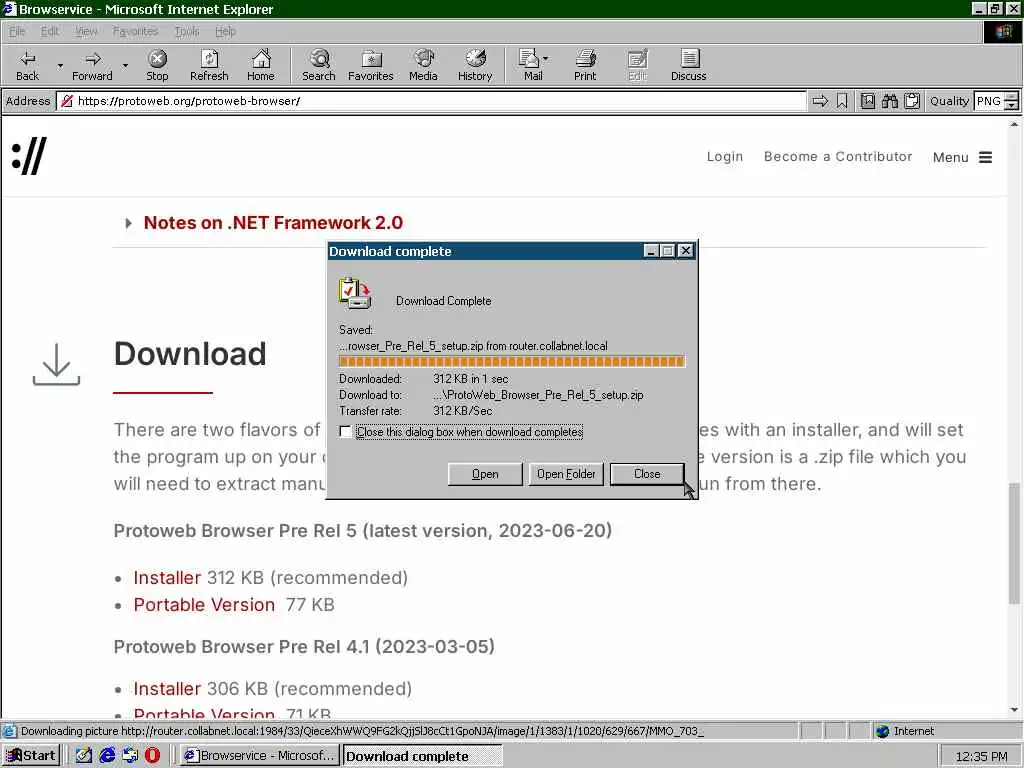The image size is (1024, 768).
Task: Click the Protoweb :// logo
Action: (29, 157)
